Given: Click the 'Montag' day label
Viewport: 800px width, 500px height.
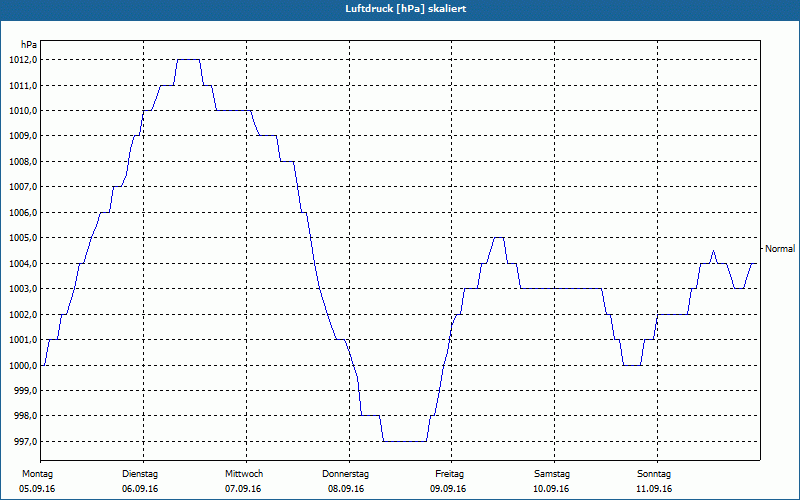Looking at the screenshot, I should point(37,474).
